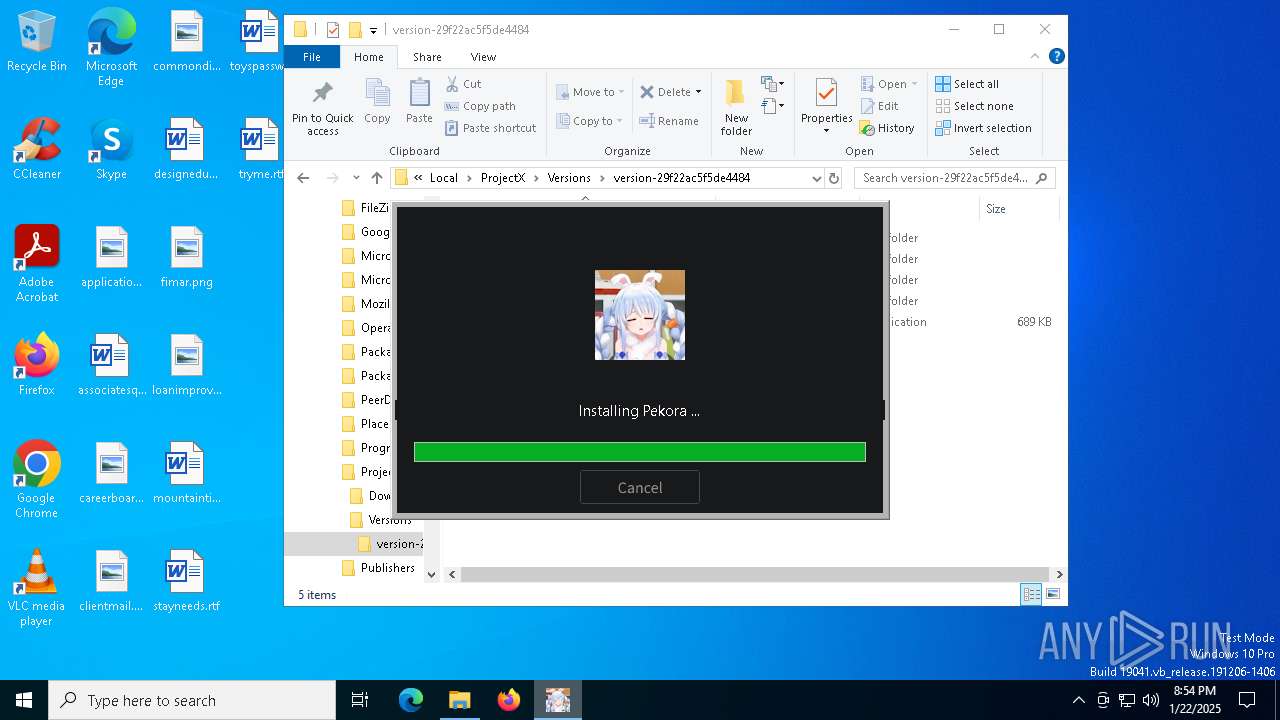The width and height of the screenshot is (1280, 720).
Task: Click Local in the address breadcrumb
Action: 444,178
